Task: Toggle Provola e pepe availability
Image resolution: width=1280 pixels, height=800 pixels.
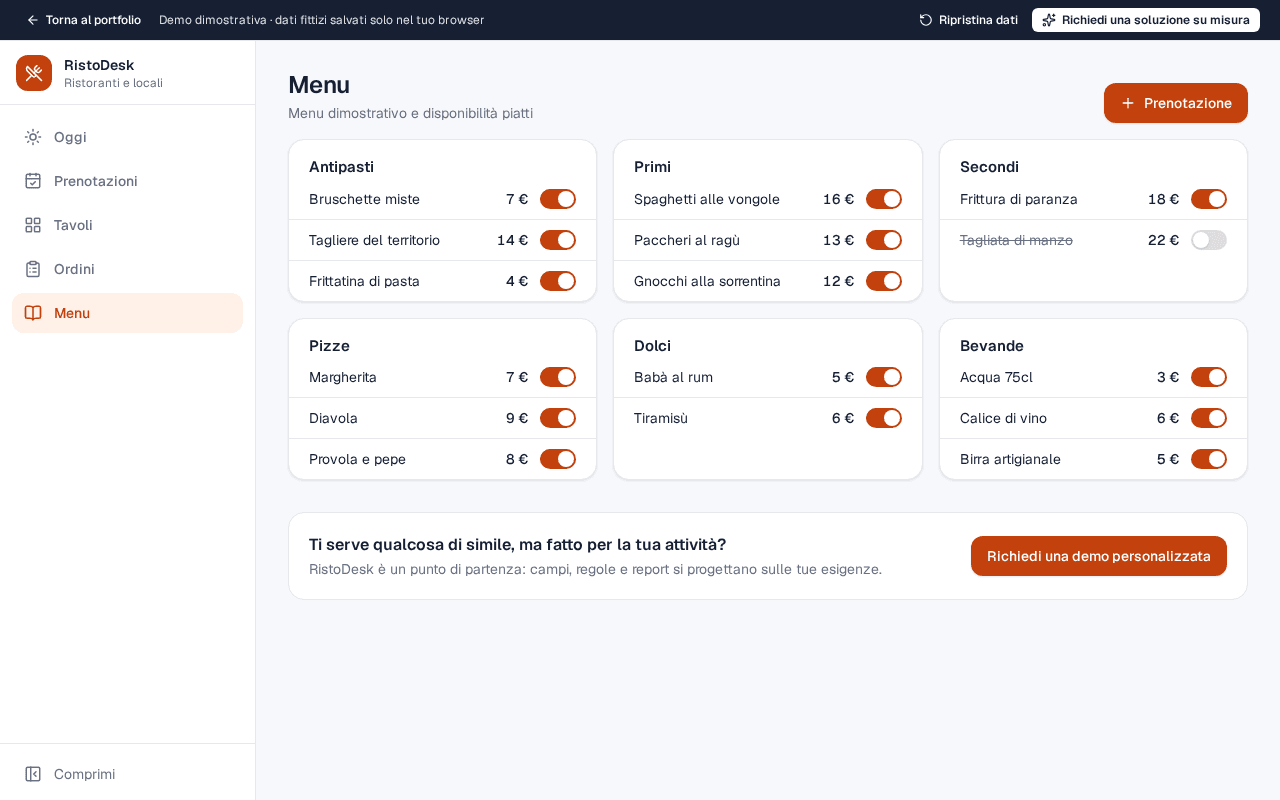Action: coord(558,459)
